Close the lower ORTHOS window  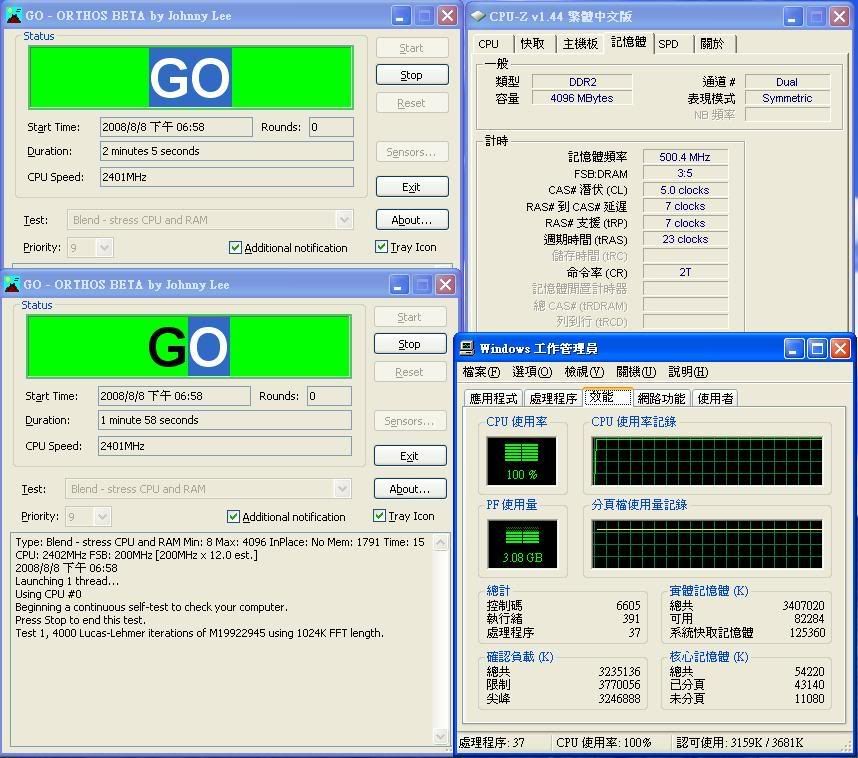(445, 285)
